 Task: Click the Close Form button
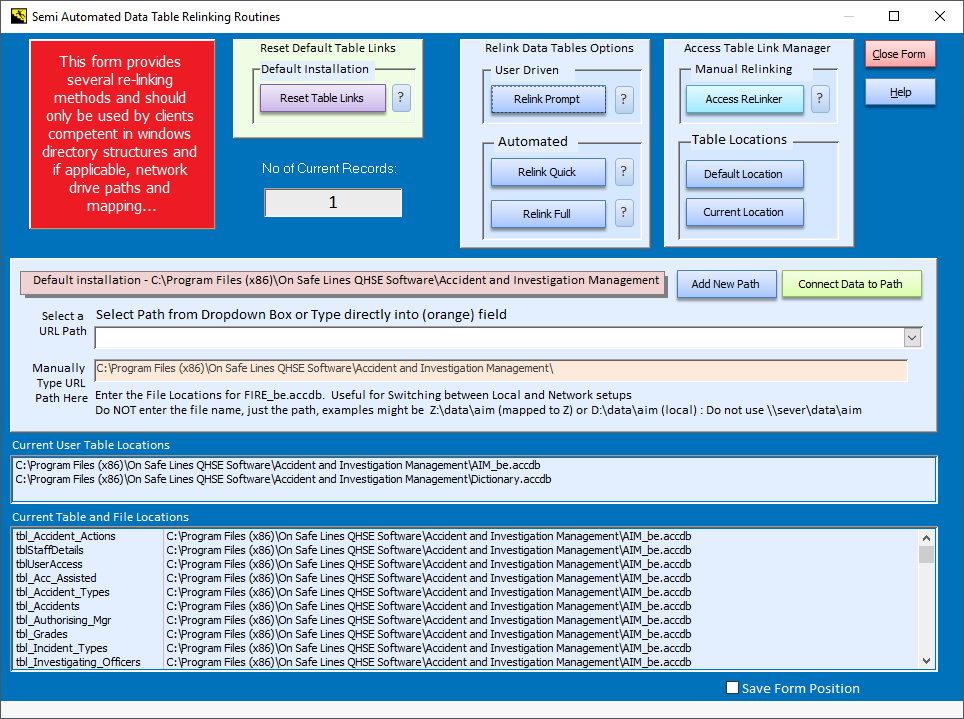click(900, 54)
